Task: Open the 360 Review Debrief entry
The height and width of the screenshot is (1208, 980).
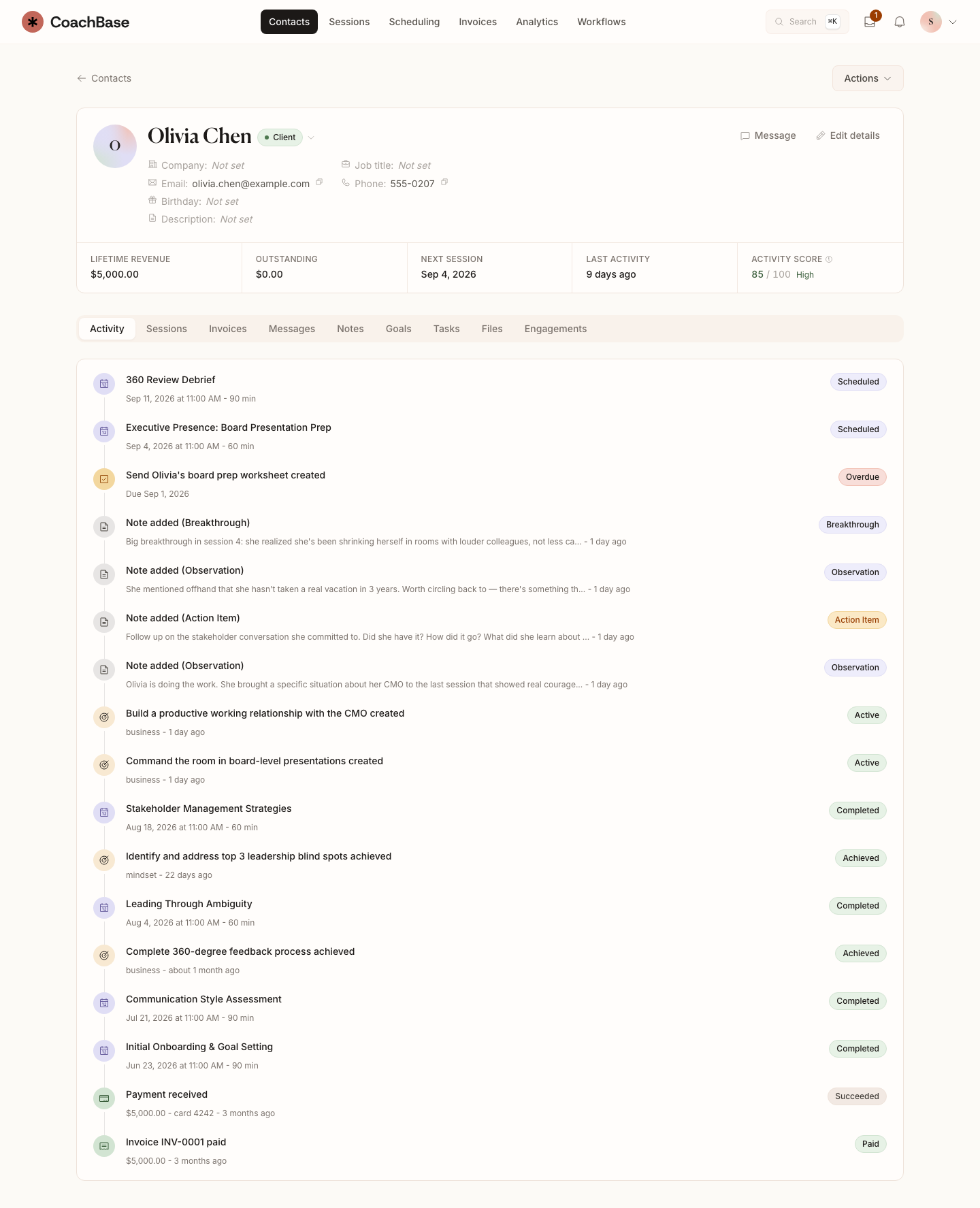Action: click(170, 380)
